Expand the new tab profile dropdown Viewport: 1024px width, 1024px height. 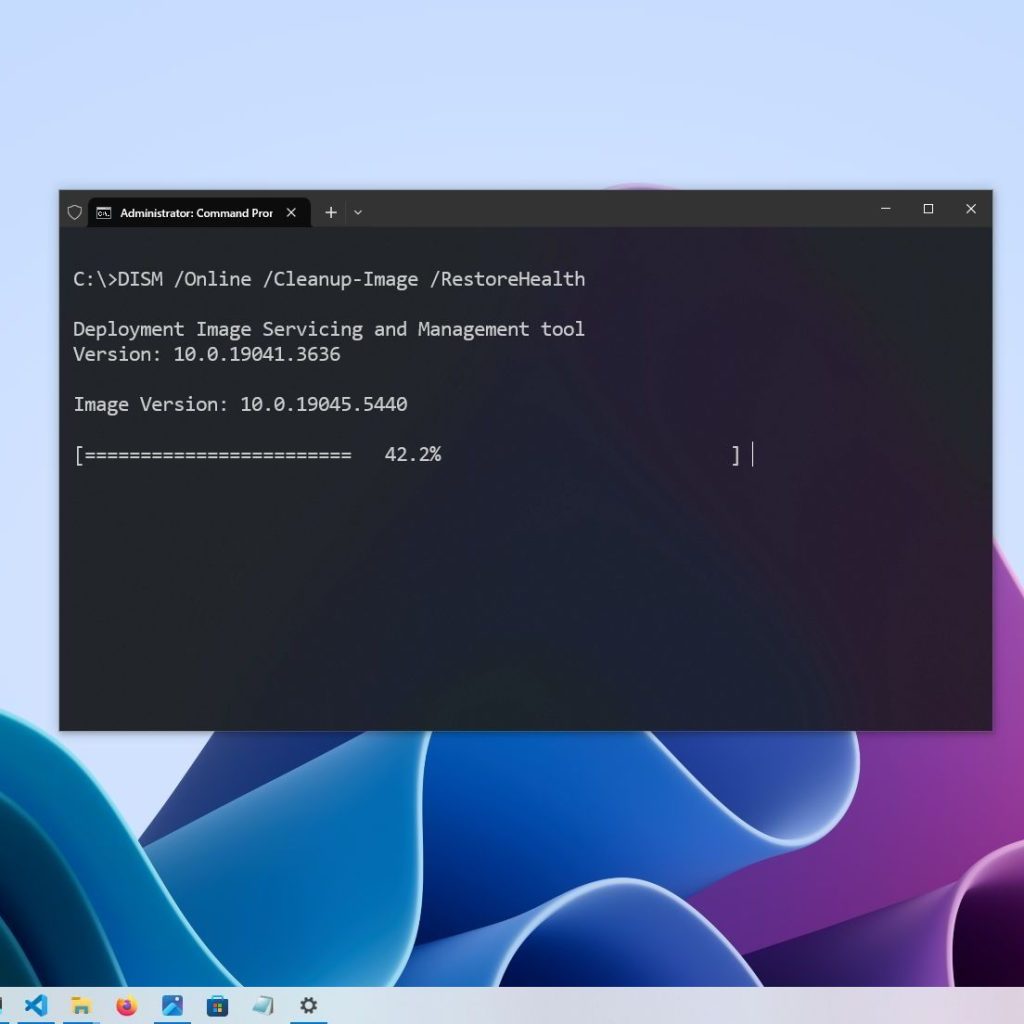pos(358,213)
